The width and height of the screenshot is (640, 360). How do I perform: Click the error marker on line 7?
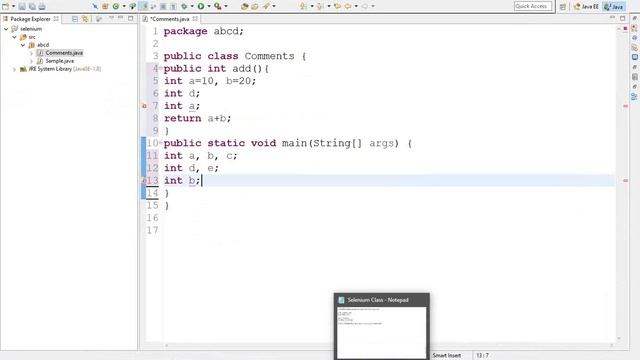144,106
